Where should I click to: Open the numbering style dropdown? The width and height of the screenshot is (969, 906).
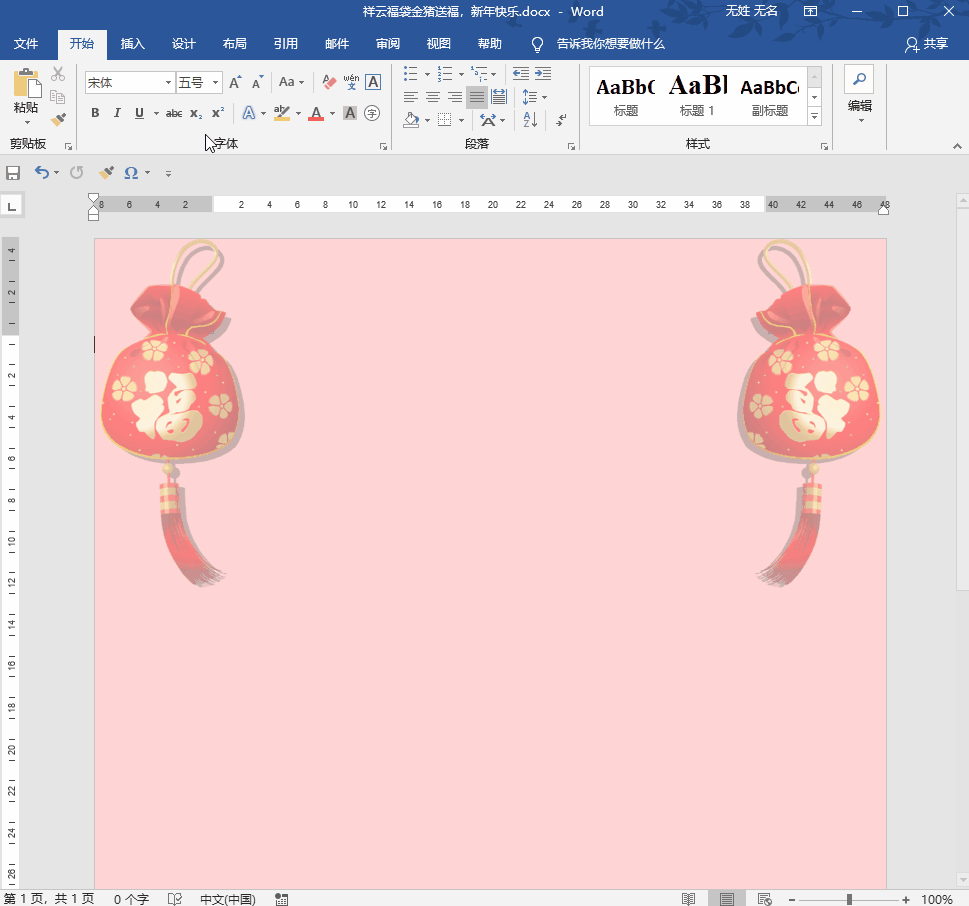point(461,74)
